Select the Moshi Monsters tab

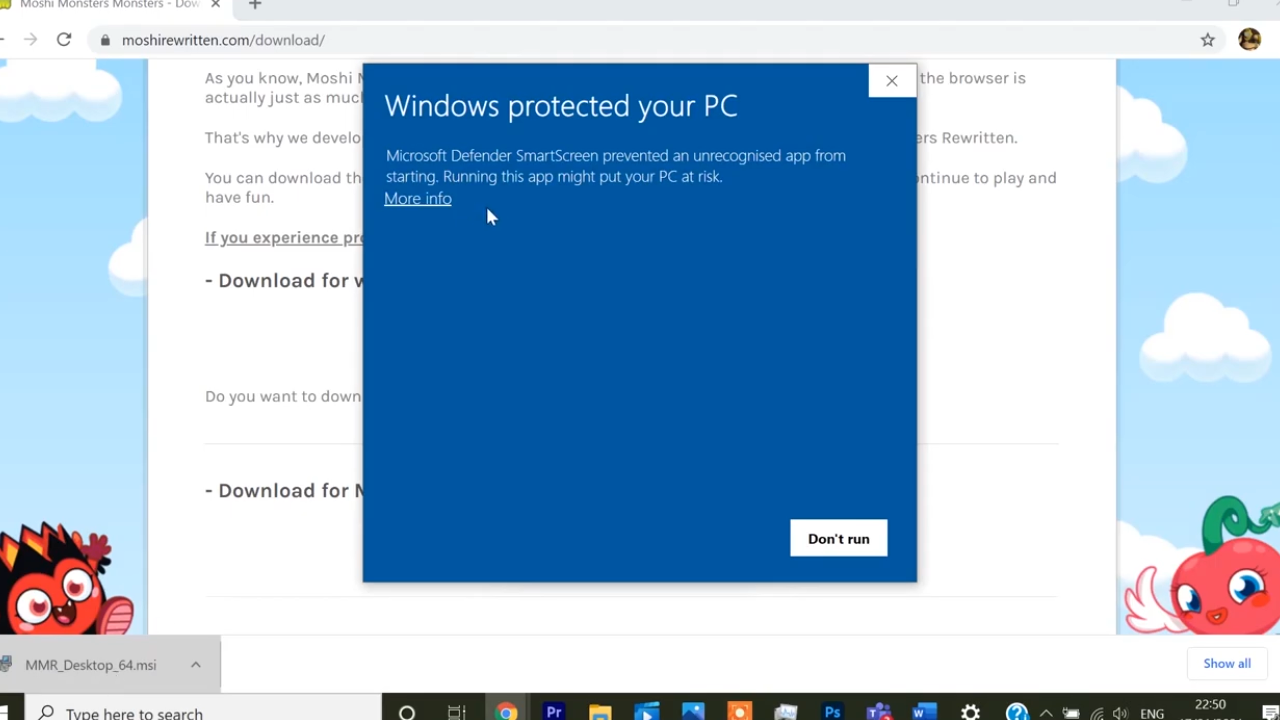pyautogui.click(x=110, y=5)
